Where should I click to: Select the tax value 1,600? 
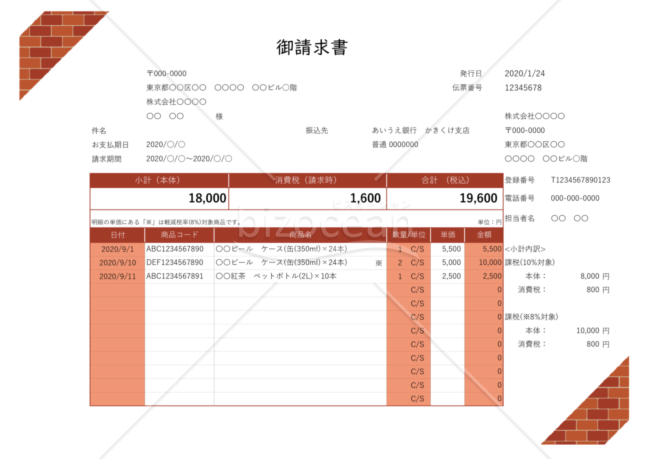[x=365, y=198]
